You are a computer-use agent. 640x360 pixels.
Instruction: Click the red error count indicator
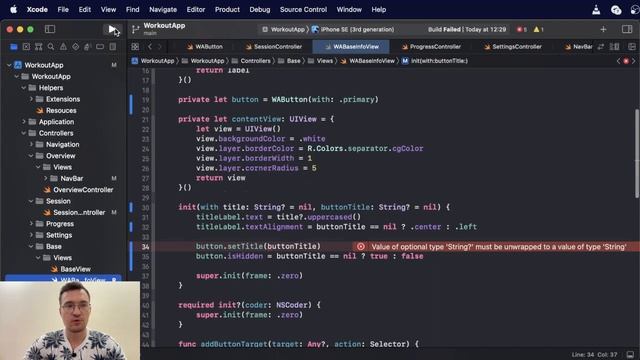pos(522,29)
